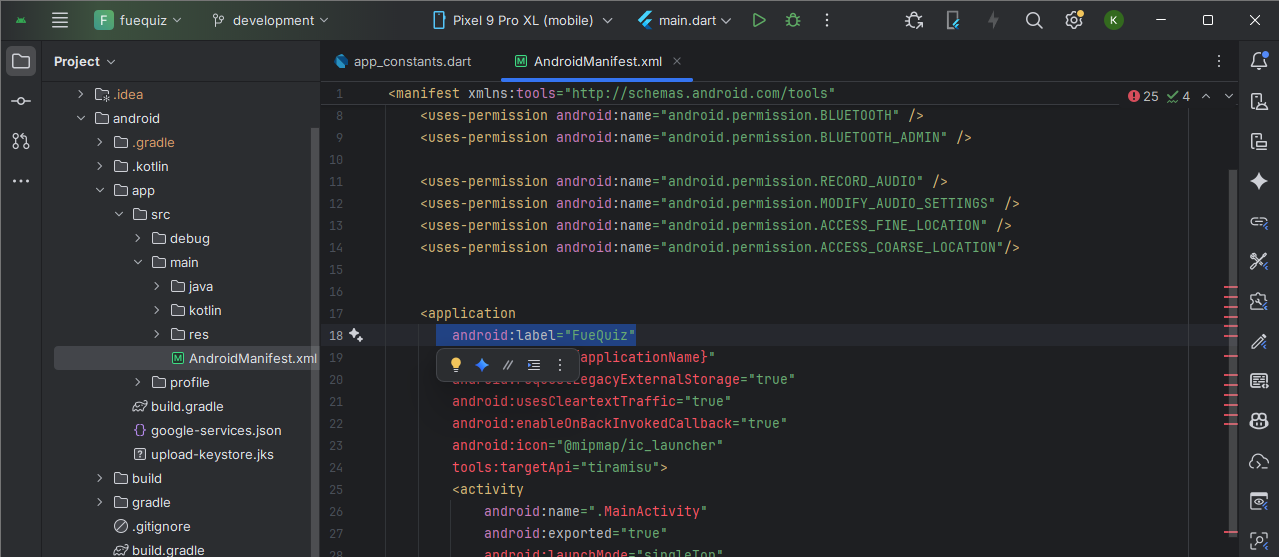
Task: Click the lightbulb quick-fix icon
Action: coord(456,365)
